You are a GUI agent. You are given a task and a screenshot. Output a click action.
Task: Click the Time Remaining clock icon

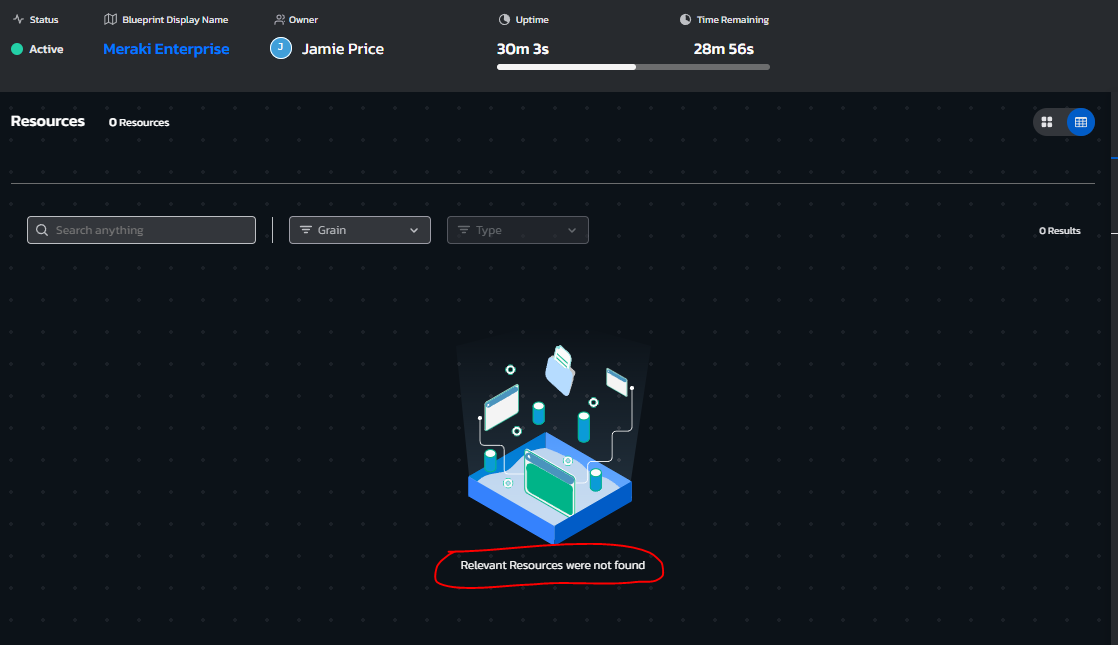(x=685, y=18)
